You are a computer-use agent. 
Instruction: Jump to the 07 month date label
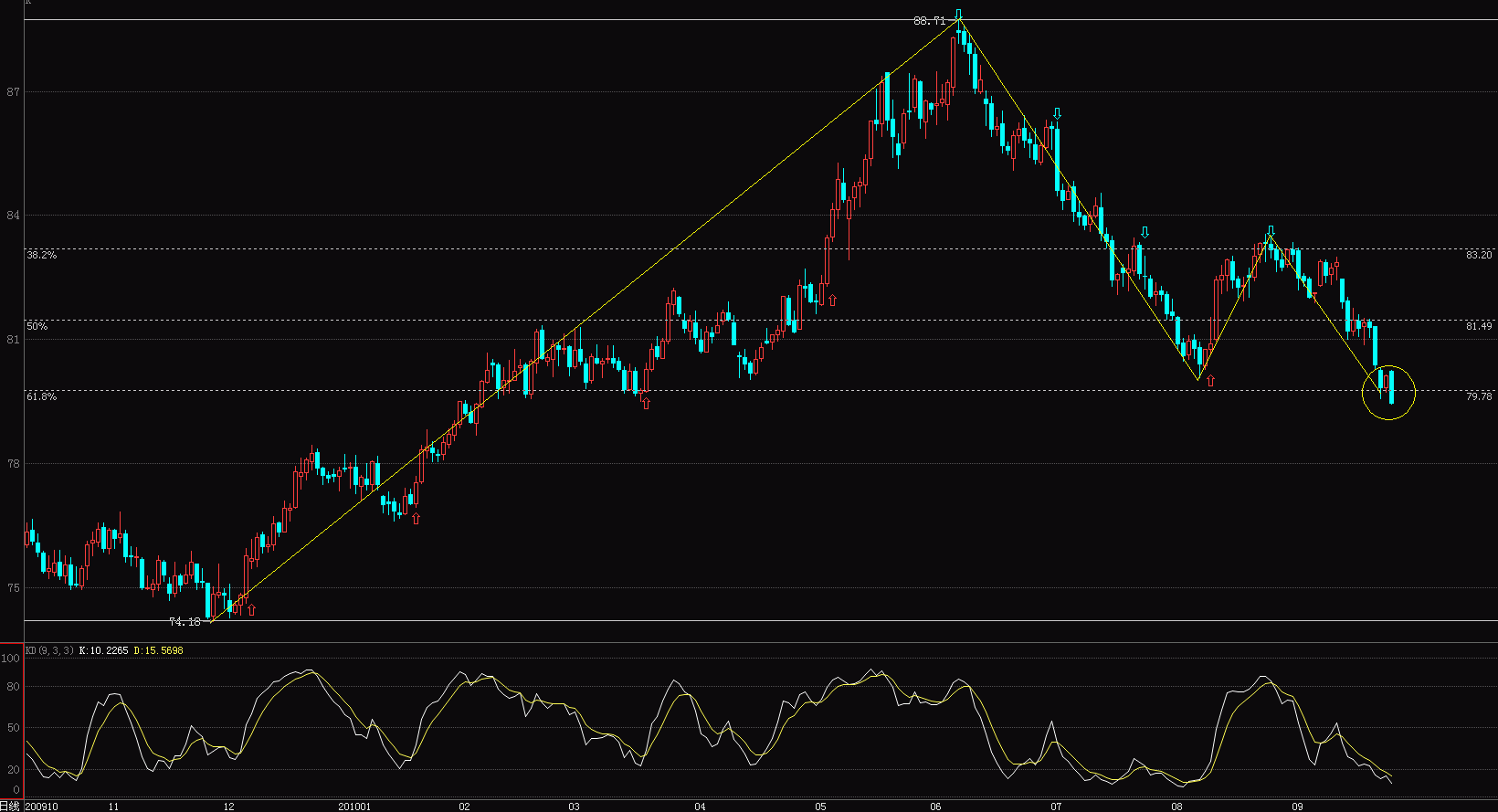point(1056,807)
